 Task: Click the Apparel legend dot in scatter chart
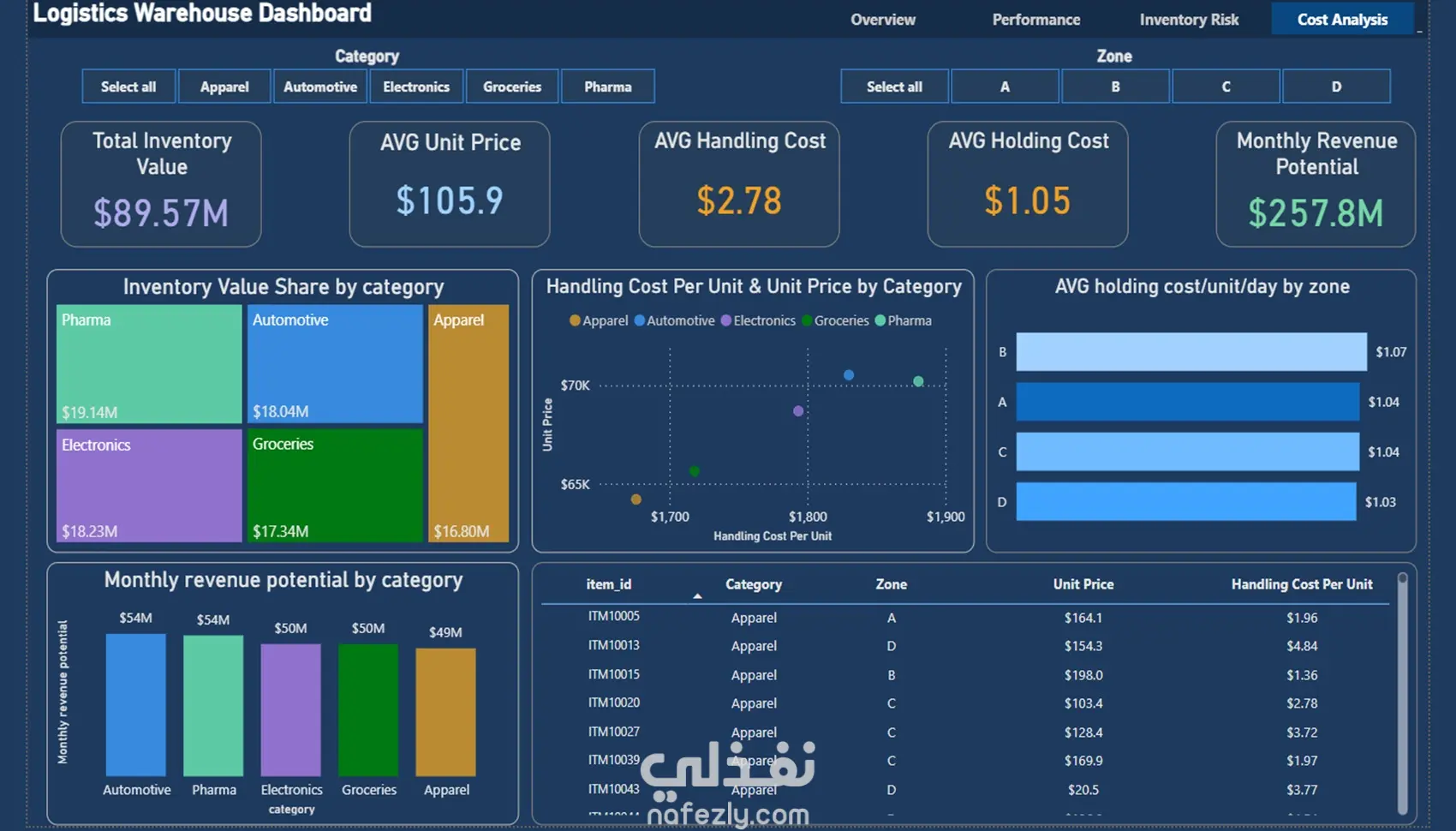(575, 320)
